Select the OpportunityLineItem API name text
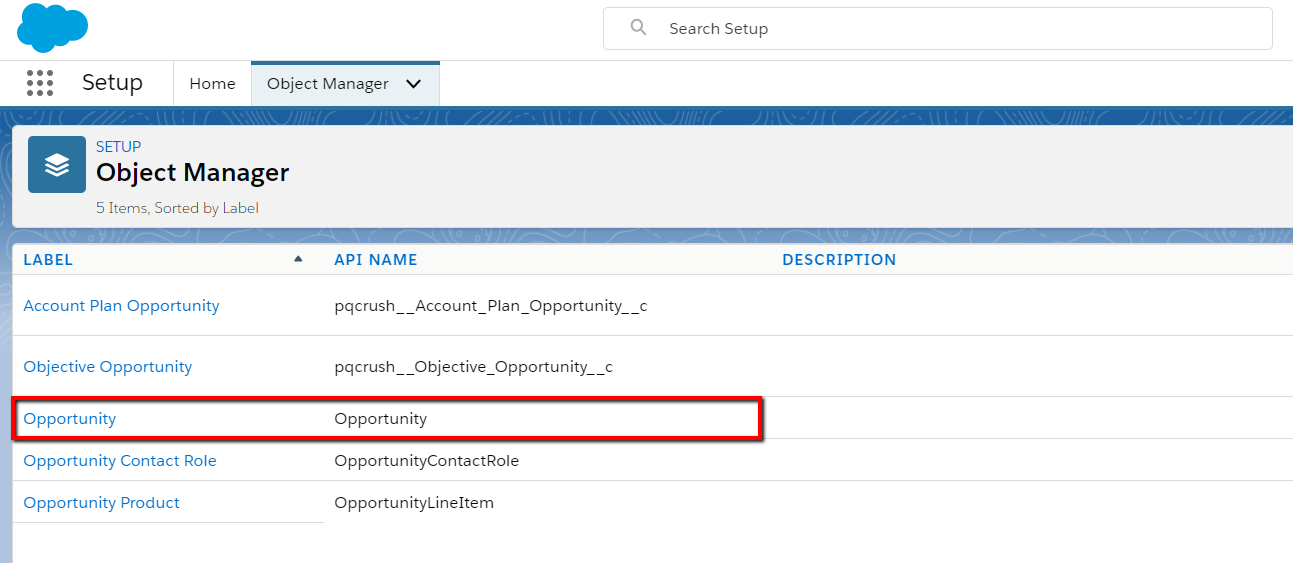Image resolution: width=1293 pixels, height=563 pixels. [x=414, y=503]
